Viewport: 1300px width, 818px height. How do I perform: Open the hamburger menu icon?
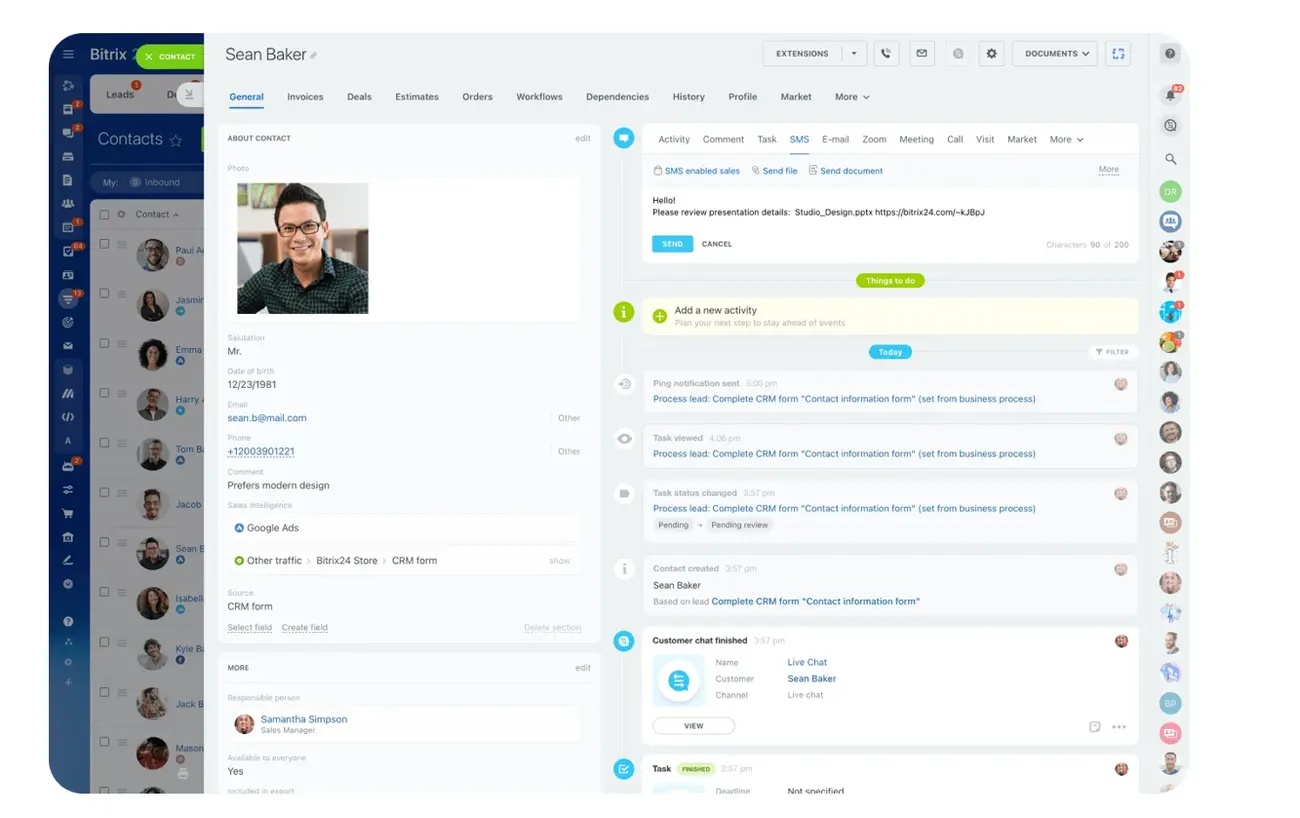pos(68,55)
